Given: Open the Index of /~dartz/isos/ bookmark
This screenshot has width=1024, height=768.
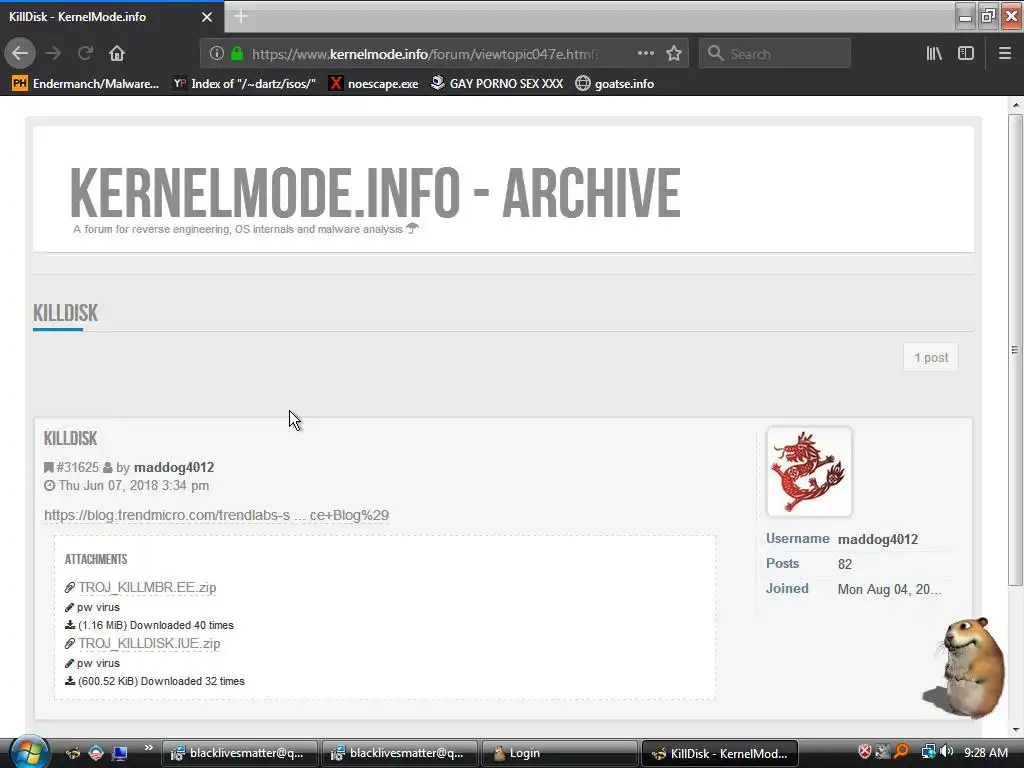Looking at the screenshot, I should tap(244, 84).
